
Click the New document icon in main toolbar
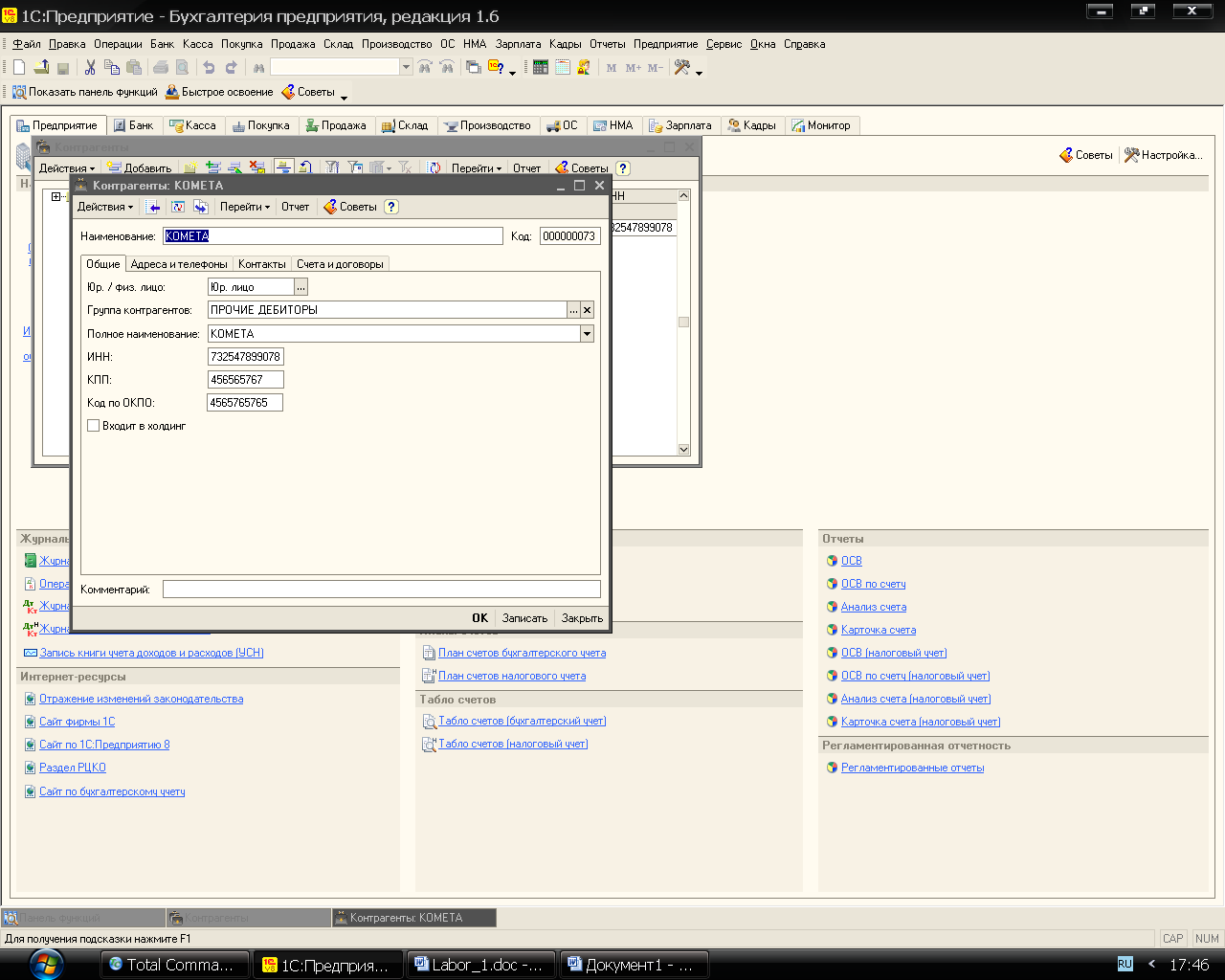pyautogui.click(x=19, y=67)
